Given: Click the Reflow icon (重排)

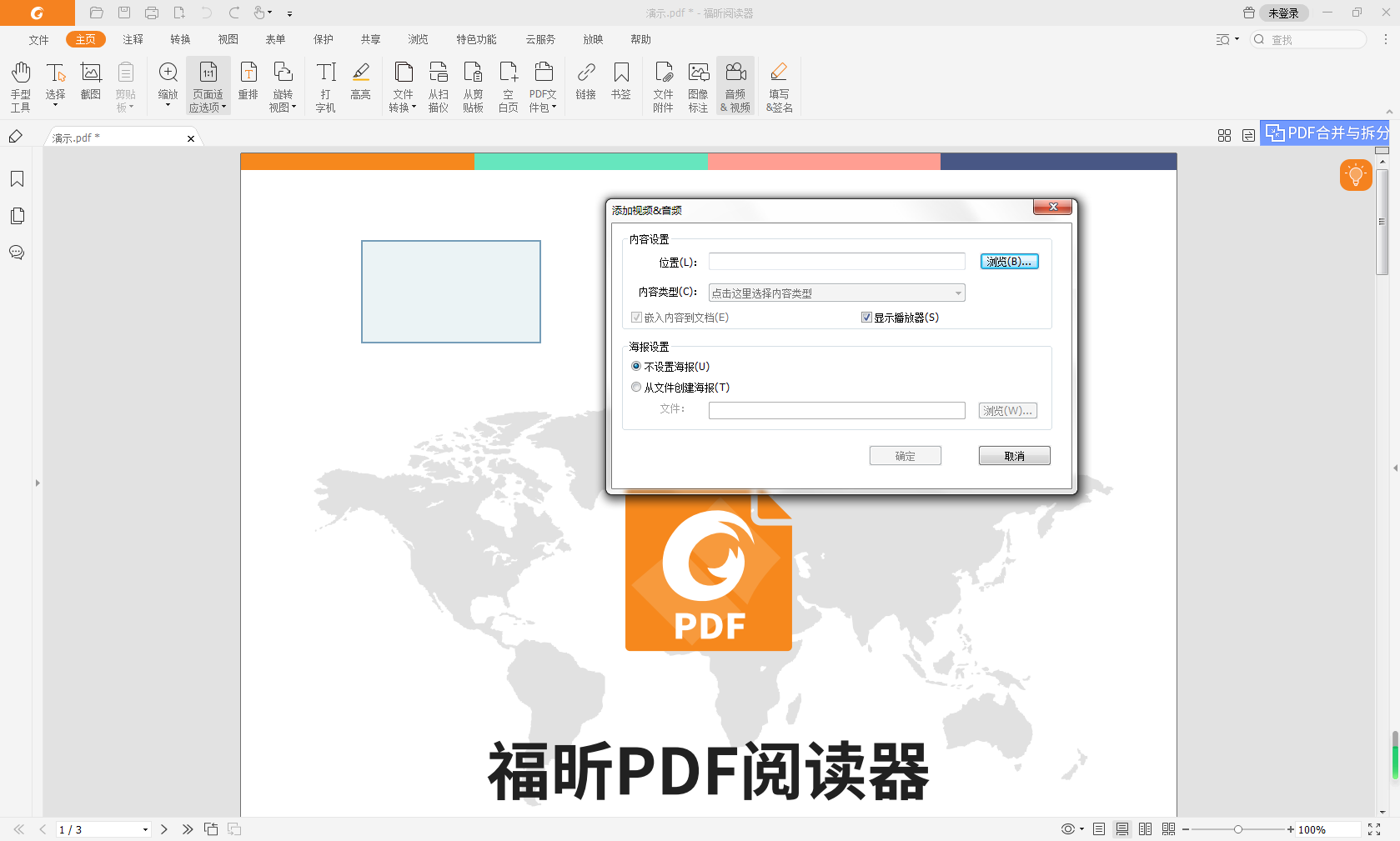Looking at the screenshot, I should coord(248,82).
